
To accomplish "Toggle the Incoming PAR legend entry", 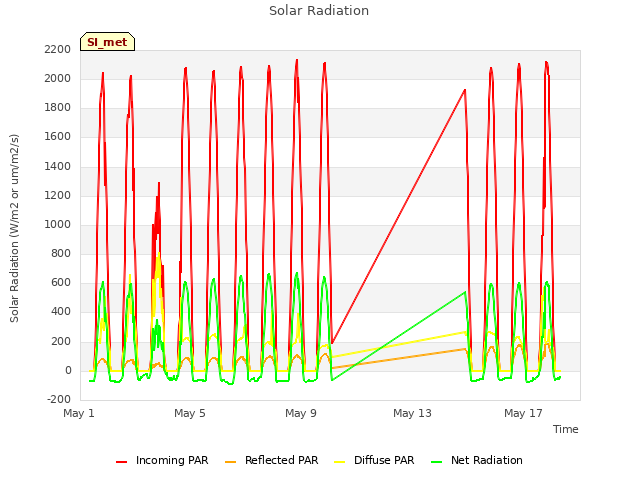I will click(x=162, y=460).
